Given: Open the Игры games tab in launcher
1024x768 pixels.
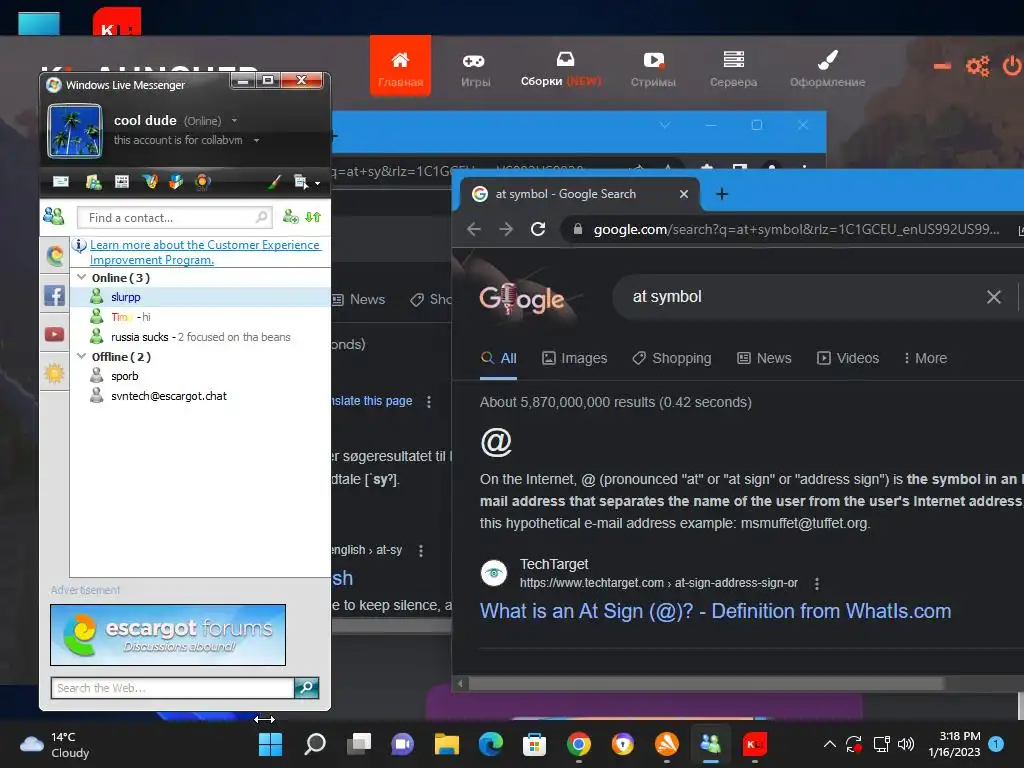Looking at the screenshot, I should tap(475, 69).
